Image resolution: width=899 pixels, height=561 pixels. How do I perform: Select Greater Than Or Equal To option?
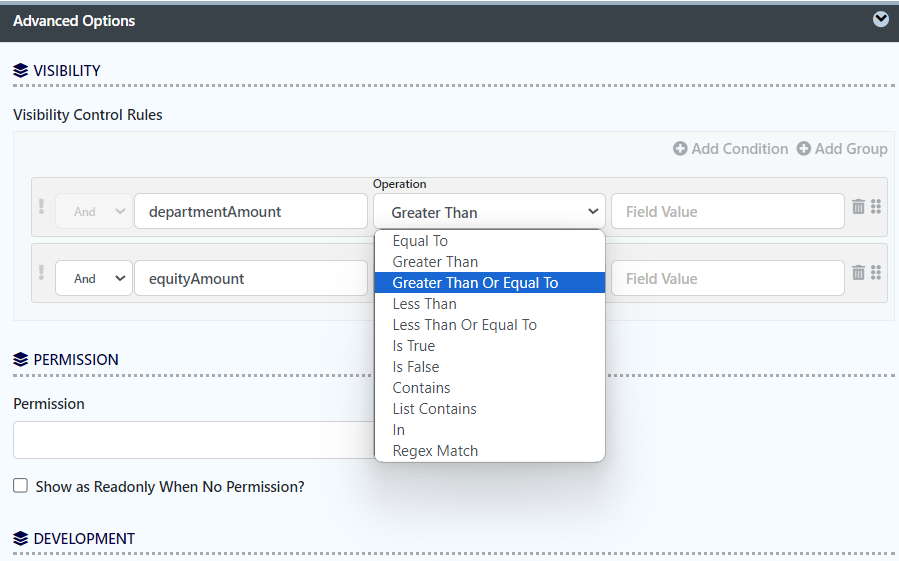(475, 283)
